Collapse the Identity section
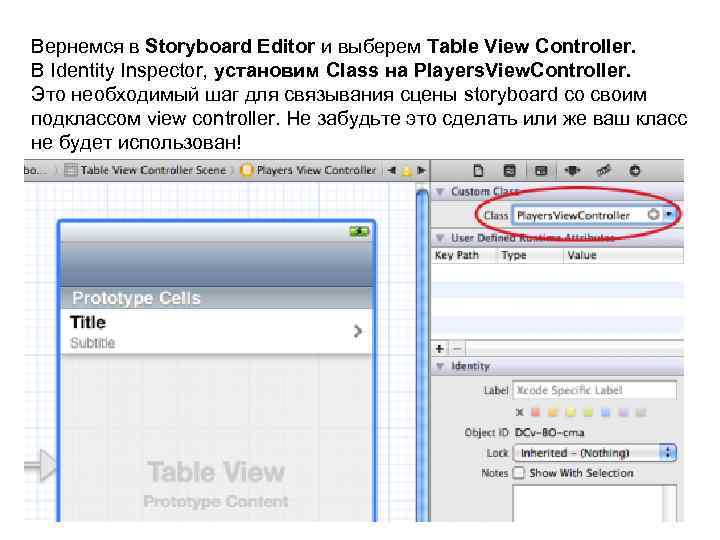 (x=439, y=366)
